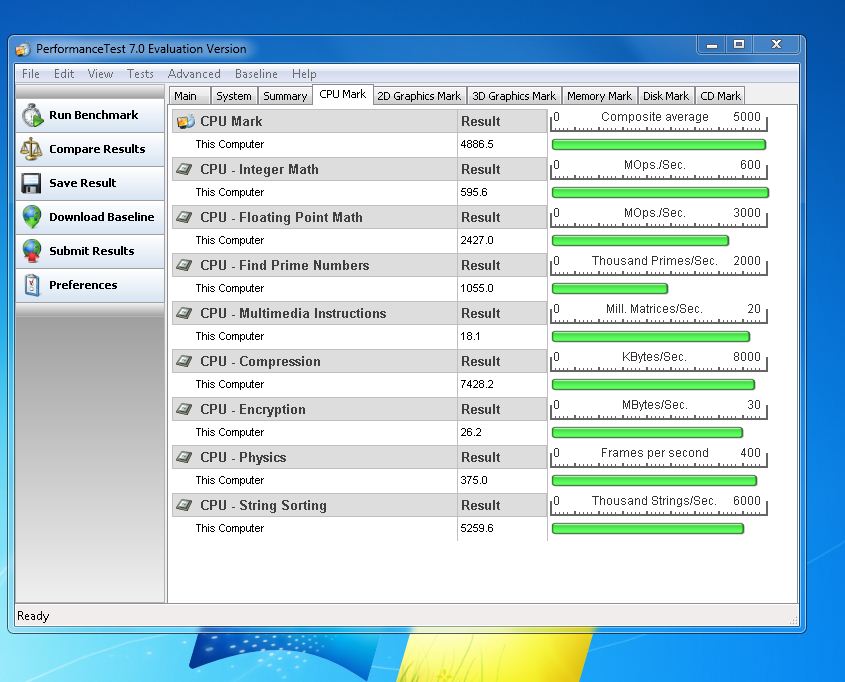The image size is (845, 682).
Task: Click the chip icon beside CPU - Encryption
Action: (184, 409)
